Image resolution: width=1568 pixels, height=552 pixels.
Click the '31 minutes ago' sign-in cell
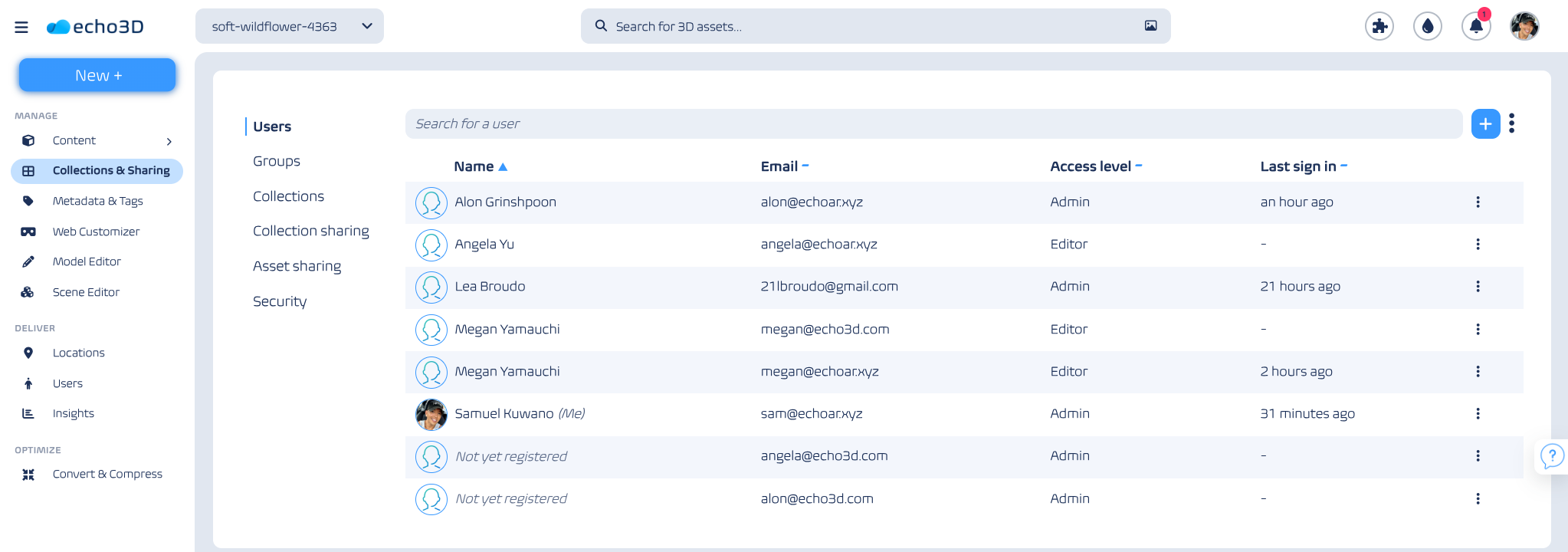pos(1307,414)
